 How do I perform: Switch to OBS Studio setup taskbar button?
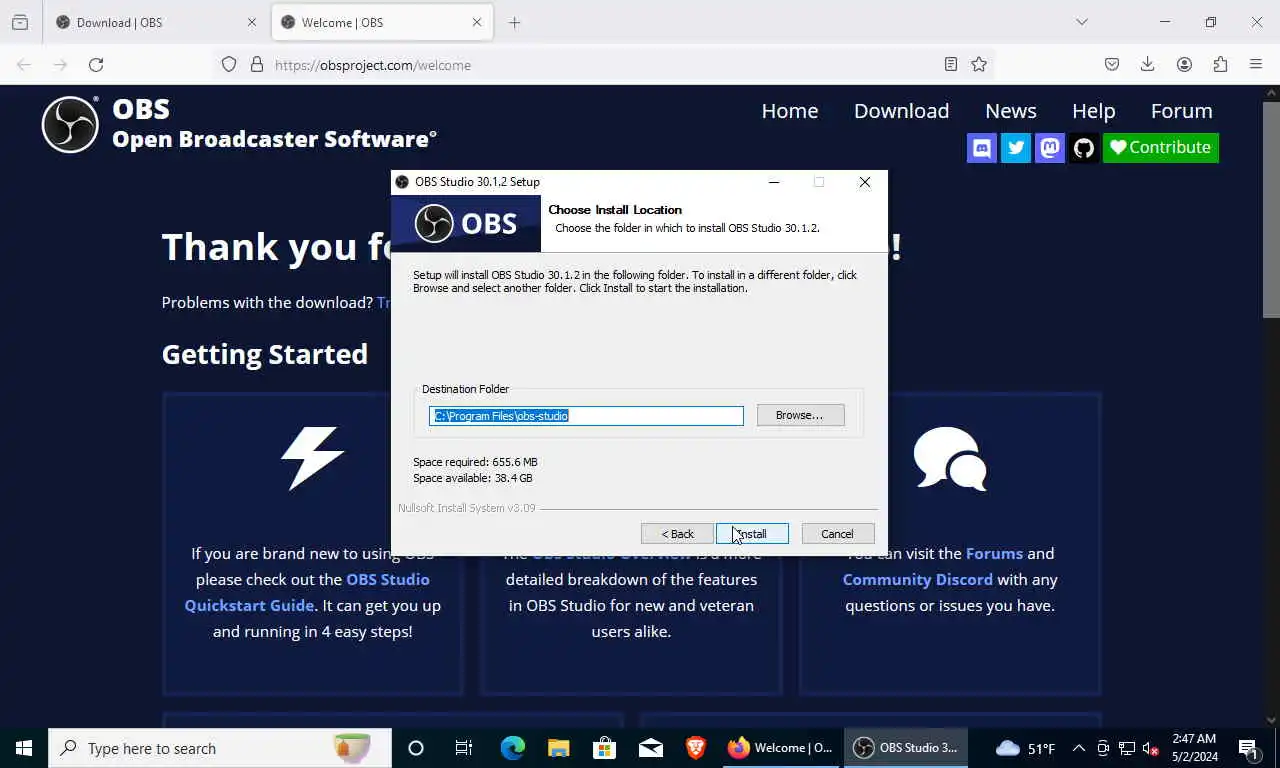click(x=906, y=748)
